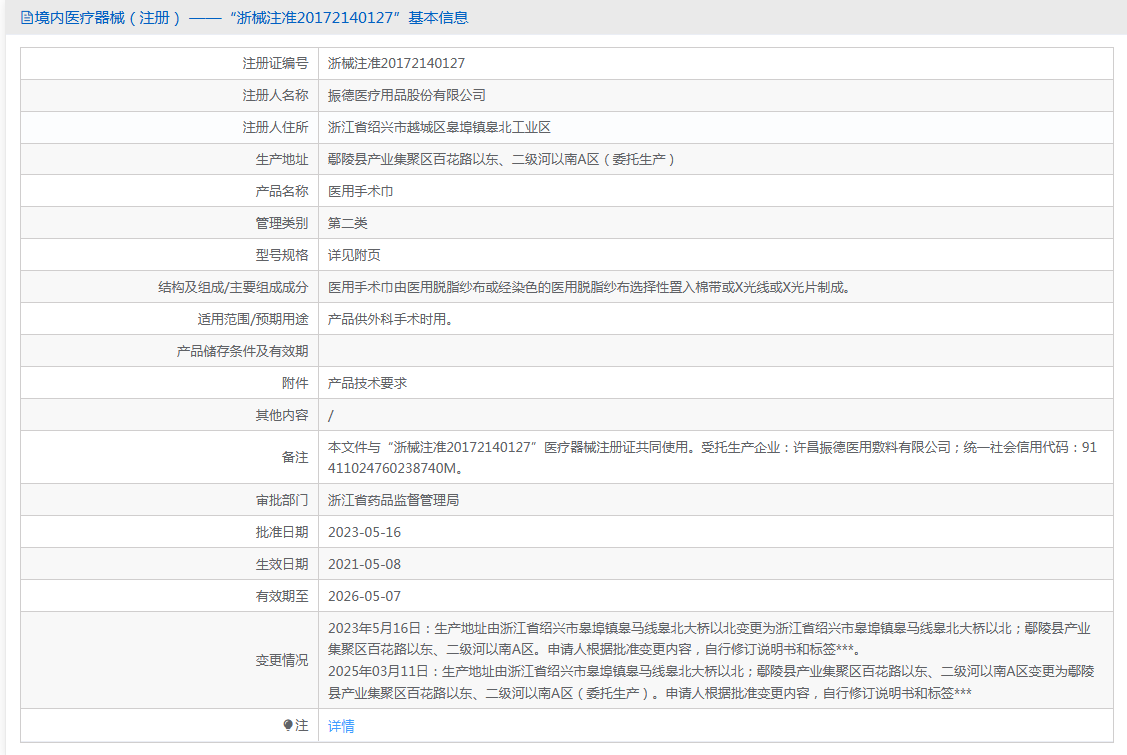Screen dimensions: 1127x755
Task: Click the 审批部门 label
Action: point(282,500)
